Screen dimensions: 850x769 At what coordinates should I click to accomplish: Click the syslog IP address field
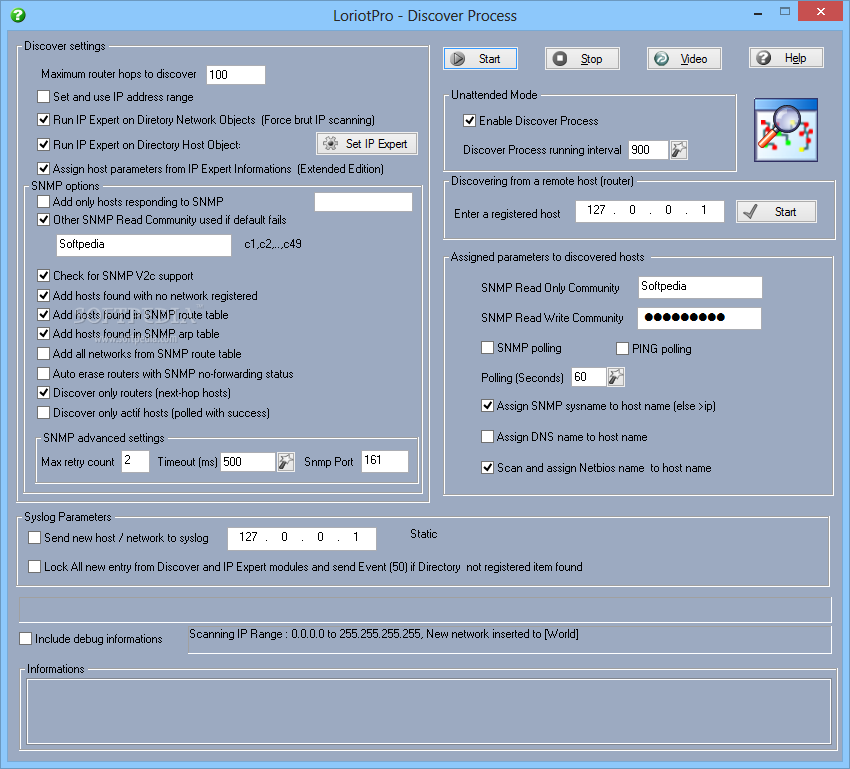(301, 538)
